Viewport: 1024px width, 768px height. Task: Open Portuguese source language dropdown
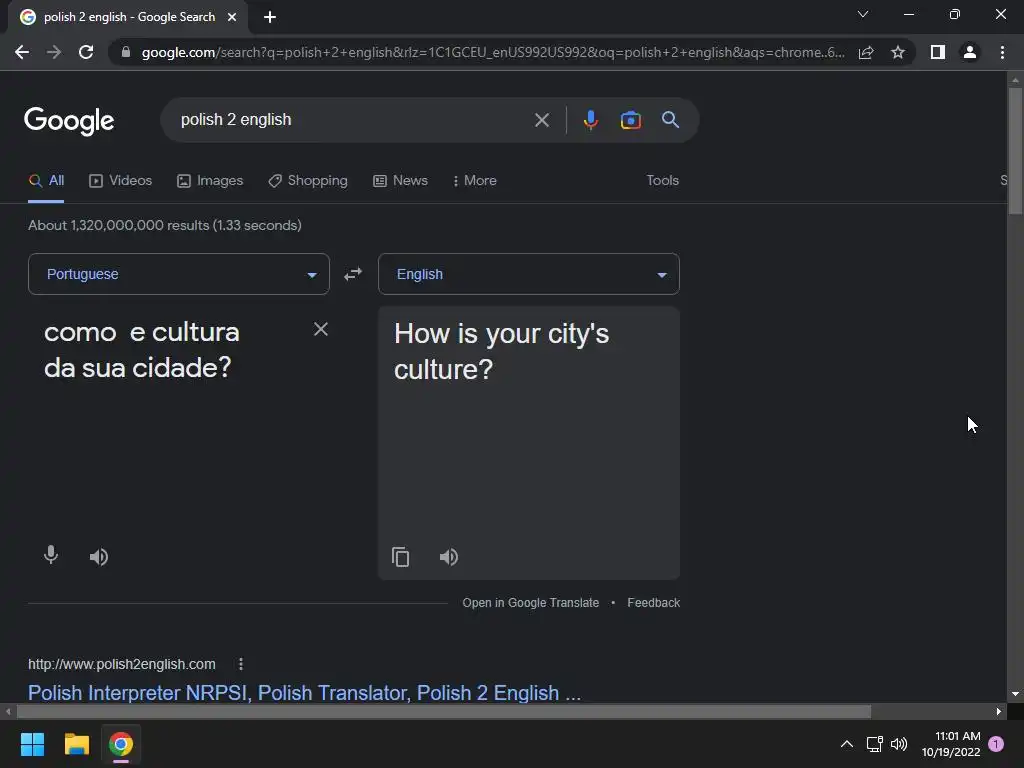point(179,274)
